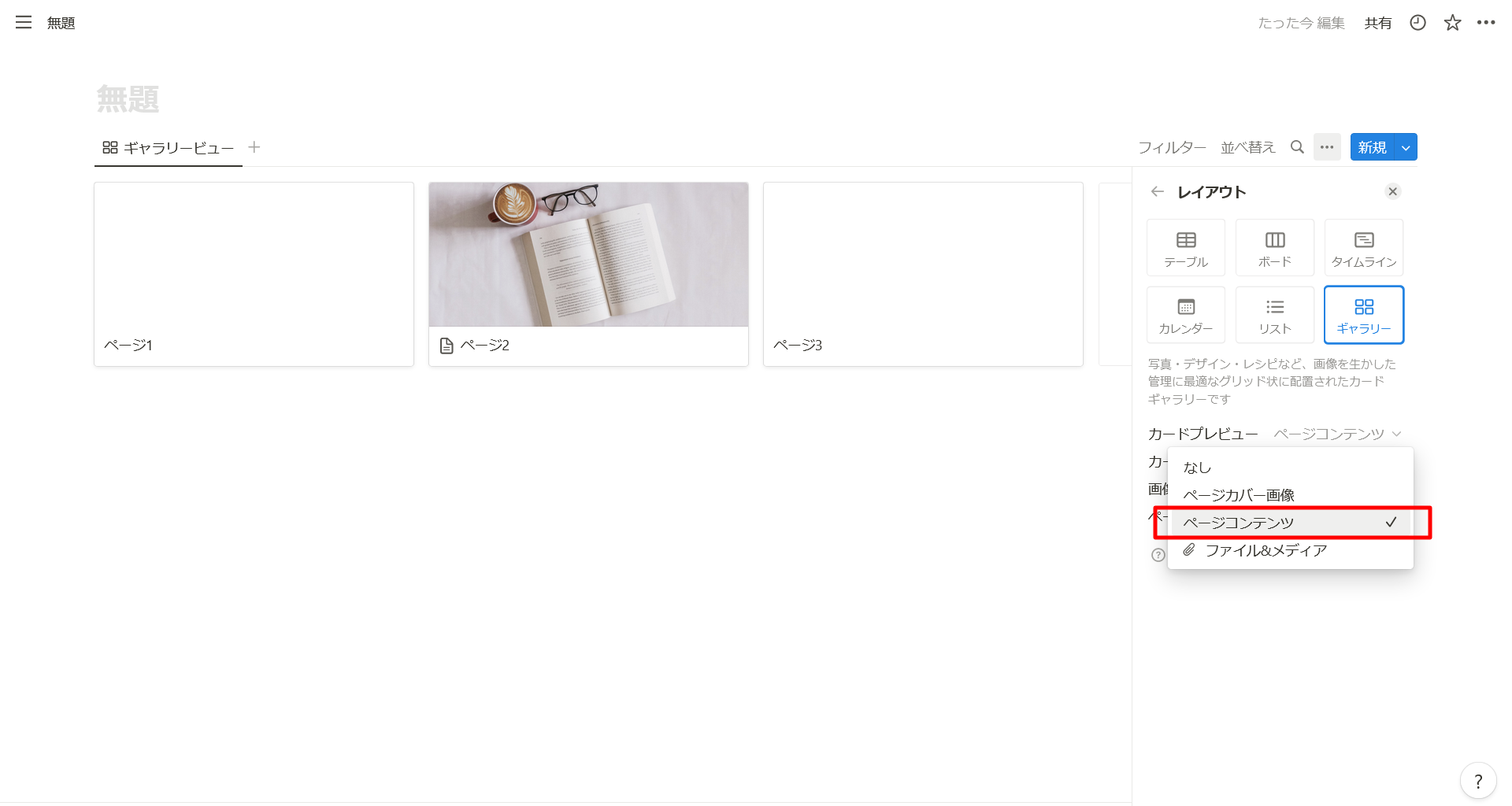Go back with レイアウト panel arrow
The height and width of the screenshot is (806, 1512).
(1157, 191)
